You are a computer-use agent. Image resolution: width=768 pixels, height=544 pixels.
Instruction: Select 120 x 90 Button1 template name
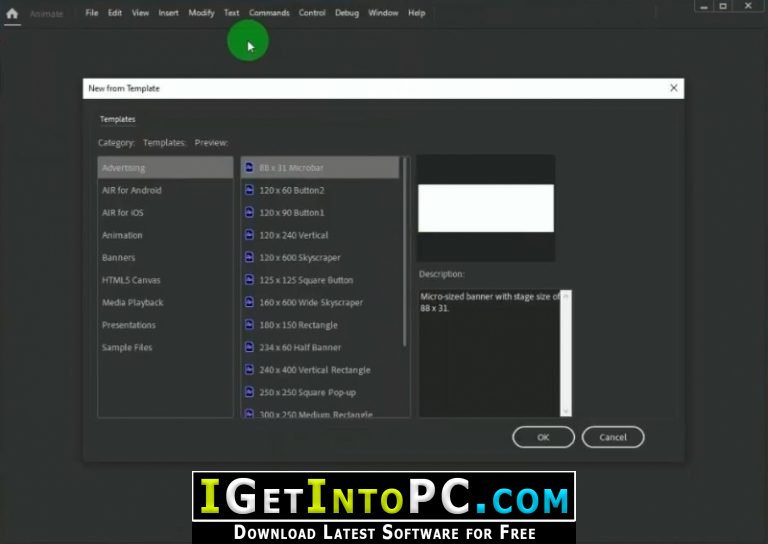tap(291, 213)
